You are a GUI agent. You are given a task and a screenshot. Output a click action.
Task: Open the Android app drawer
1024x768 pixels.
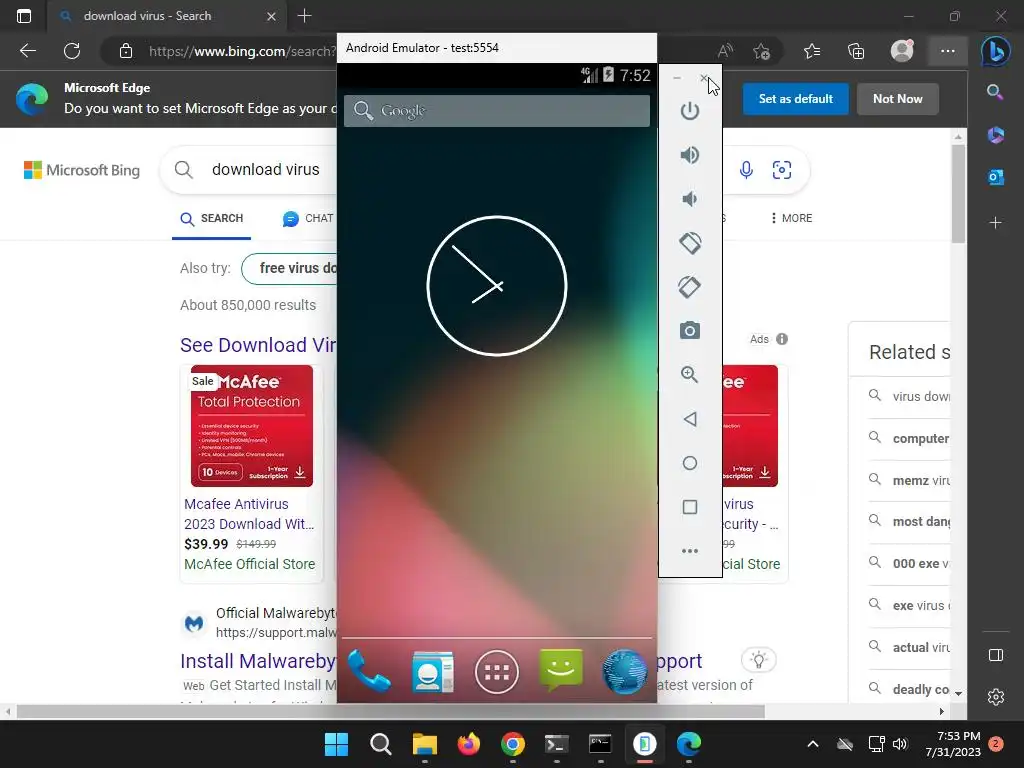497,672
